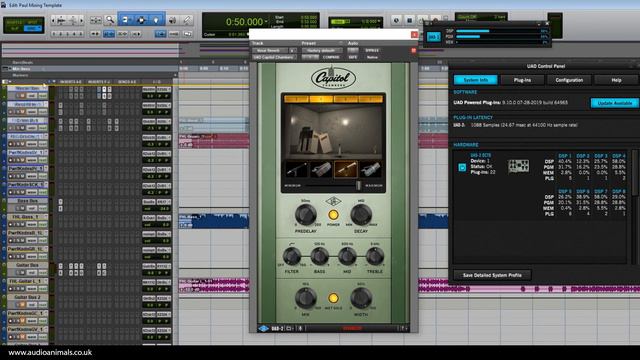Toggle the Wet Solo lamp
This screenshot has width=640, height=360.
pos(333,298)
